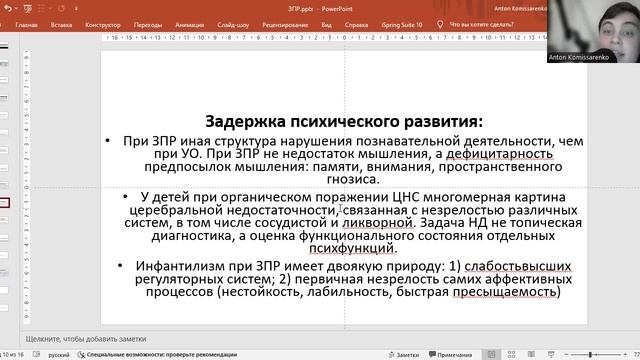Open 'Специальные возможности: проверьте рекомендации' status item

click(x=162, y=355)
